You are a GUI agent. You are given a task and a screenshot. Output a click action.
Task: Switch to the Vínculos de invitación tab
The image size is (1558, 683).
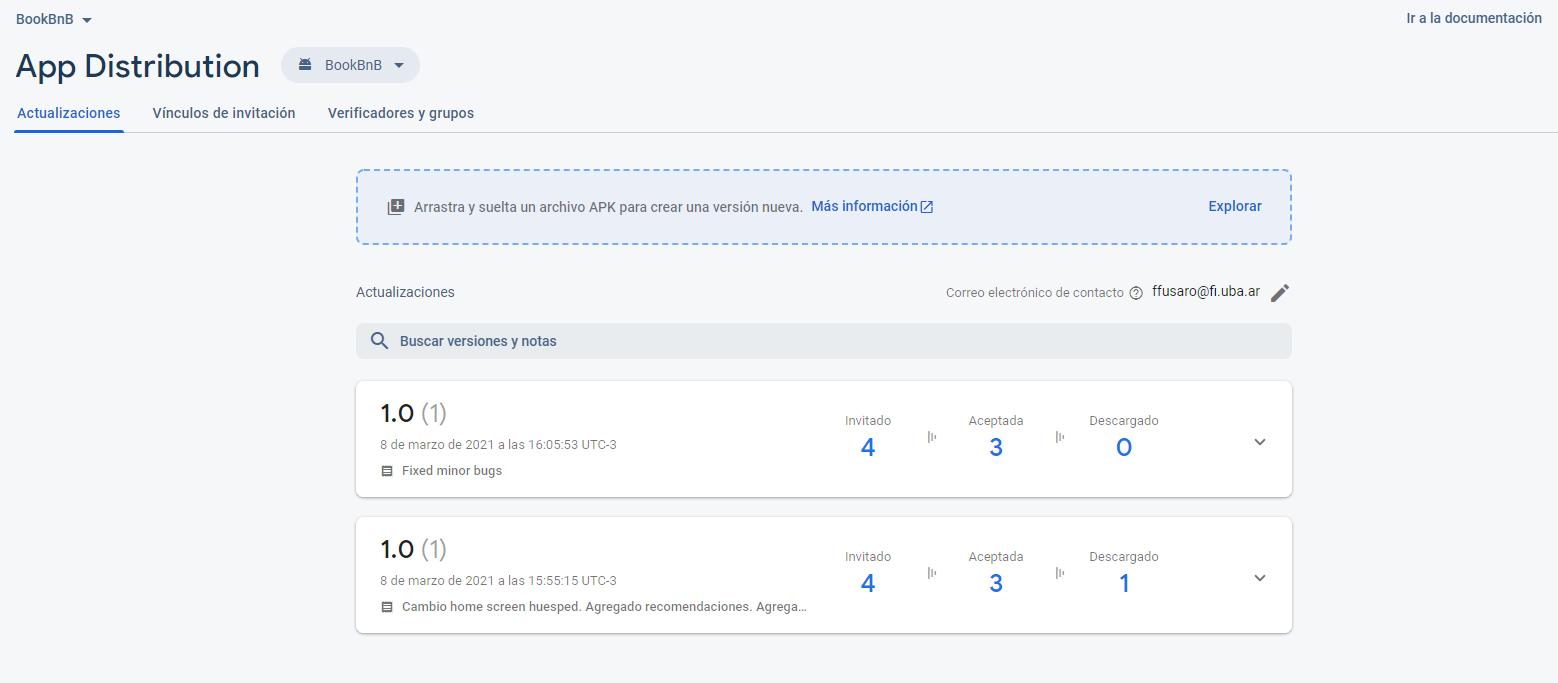[x=224, y=113]
